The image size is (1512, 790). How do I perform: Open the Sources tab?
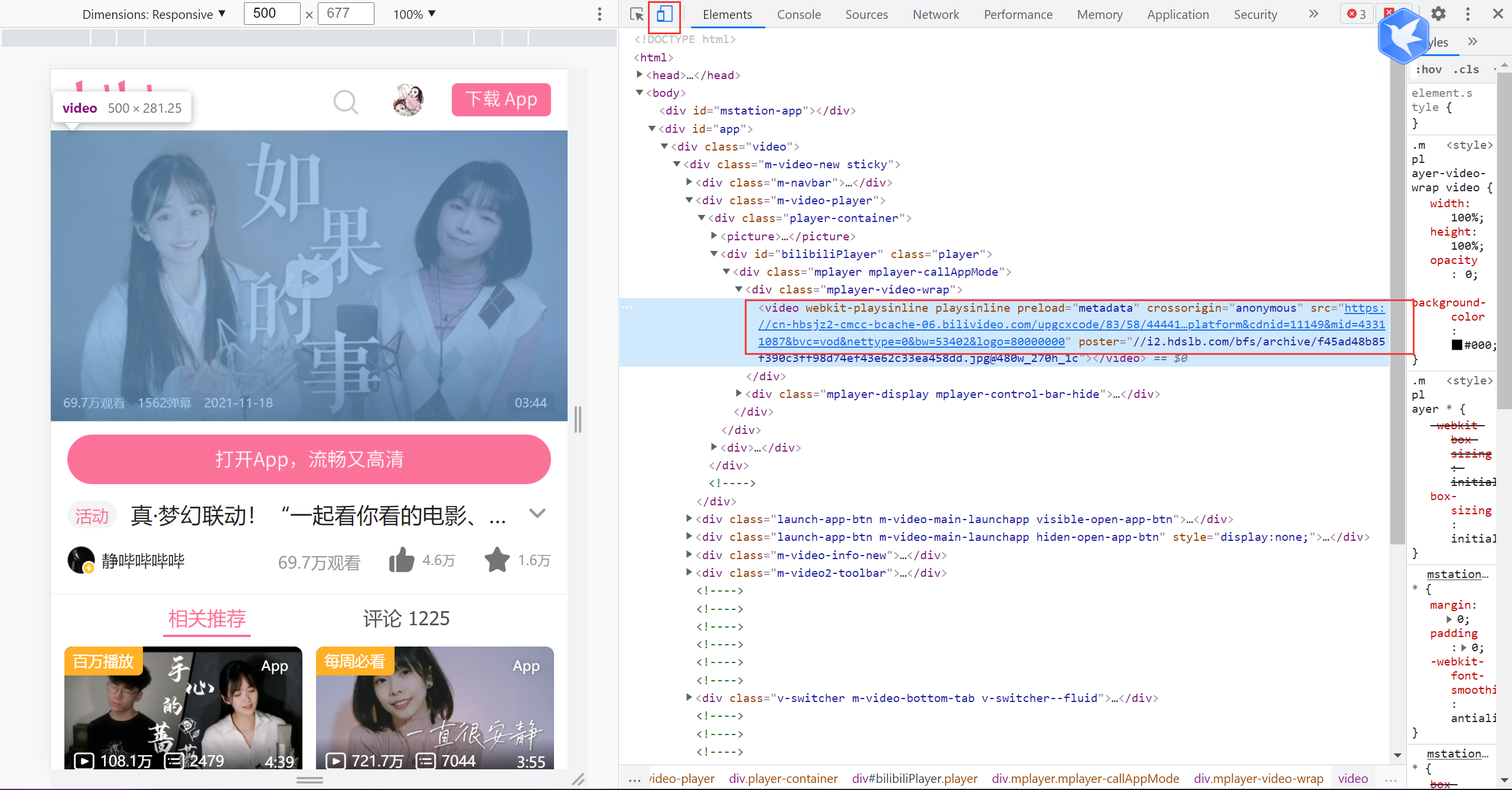pos(866,14)
